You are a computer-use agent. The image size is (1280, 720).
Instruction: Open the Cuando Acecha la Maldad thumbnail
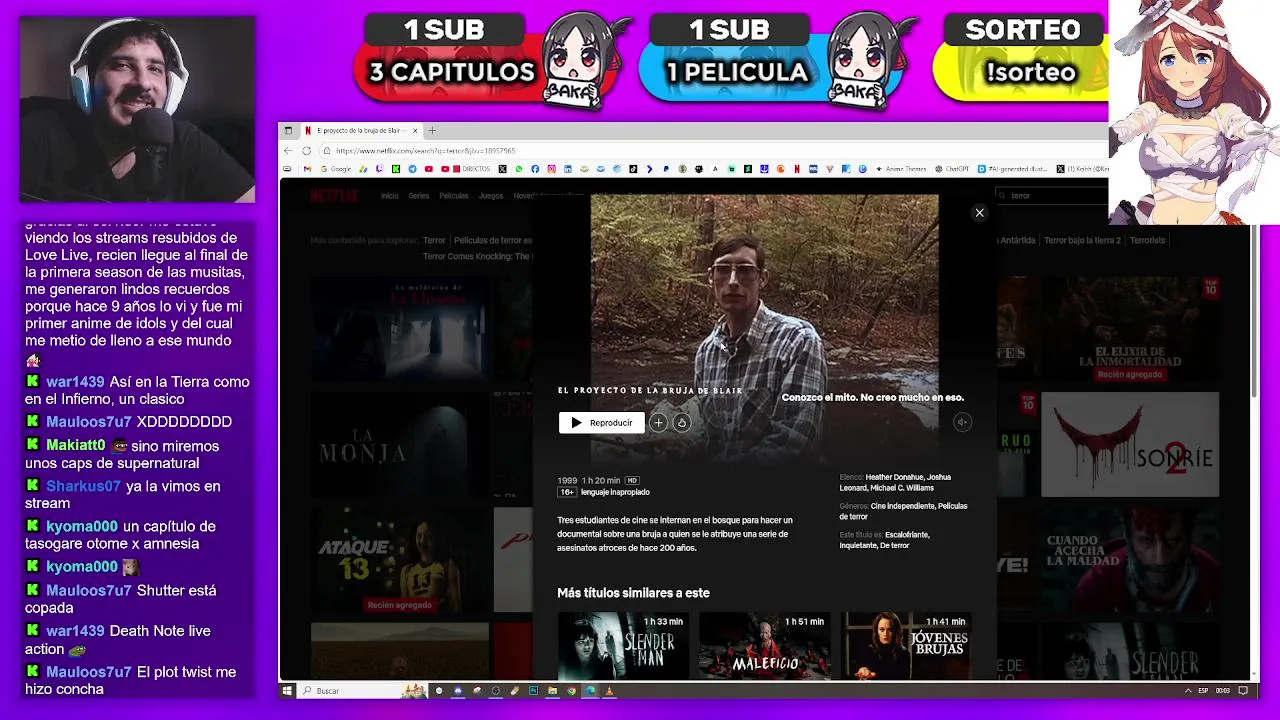tap(1130, 560)
